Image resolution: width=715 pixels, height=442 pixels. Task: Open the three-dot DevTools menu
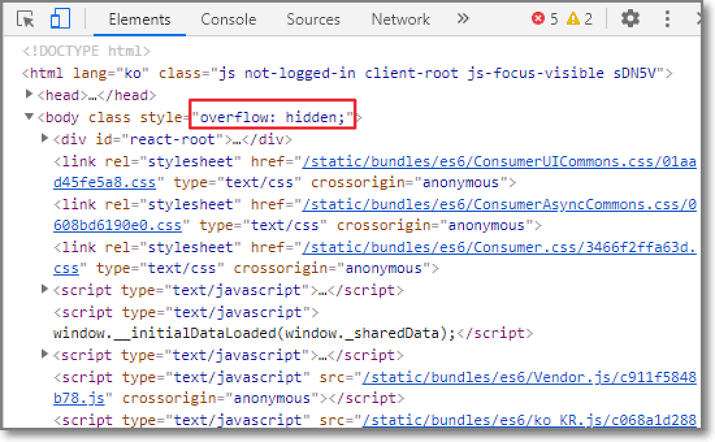pyautogui.click(x=667, y=19)
